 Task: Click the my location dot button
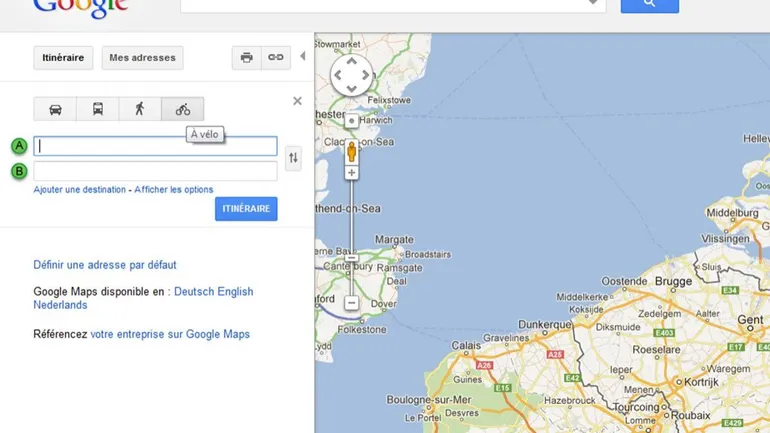point(351,121)
